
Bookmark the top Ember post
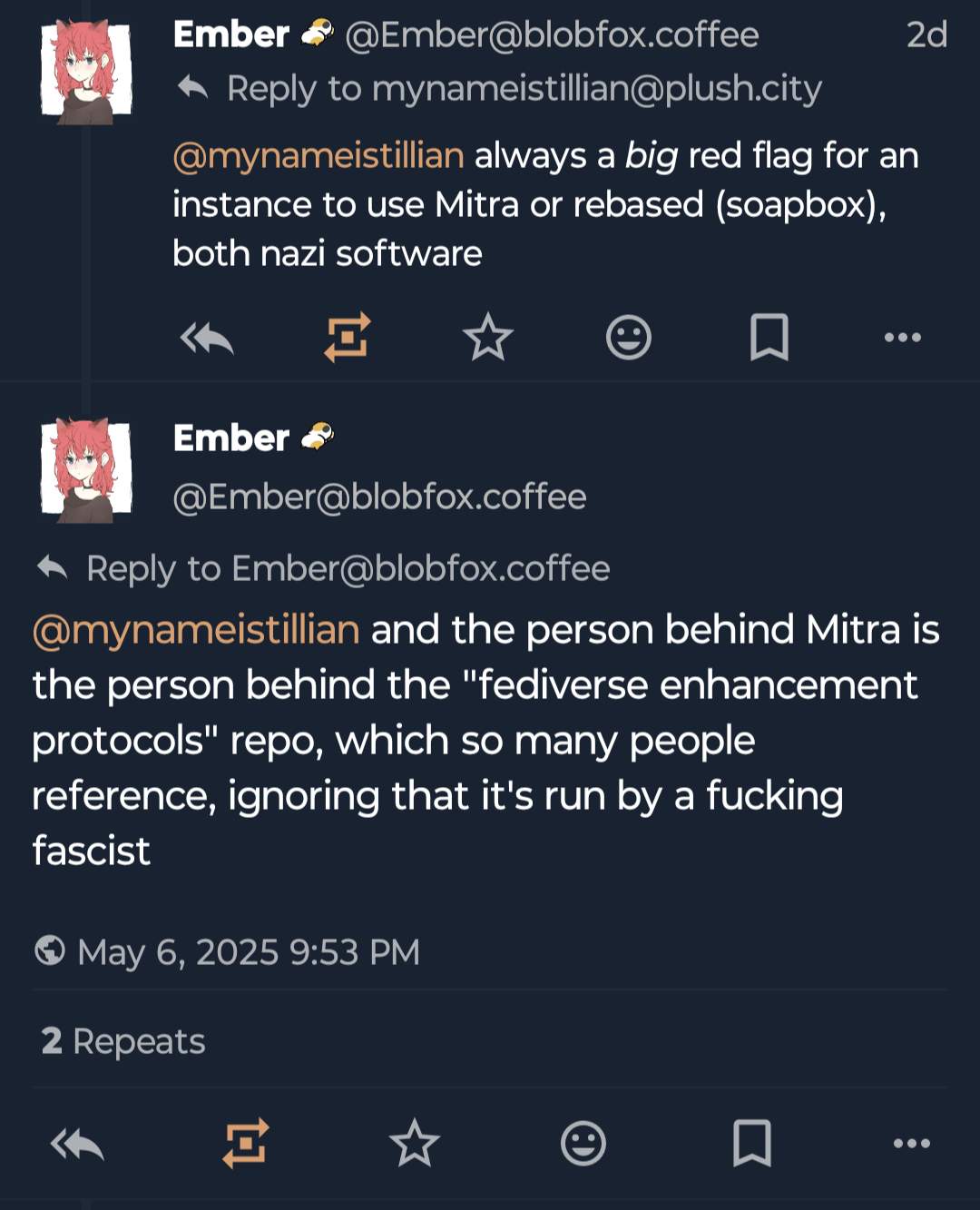(x=769, y=338)
